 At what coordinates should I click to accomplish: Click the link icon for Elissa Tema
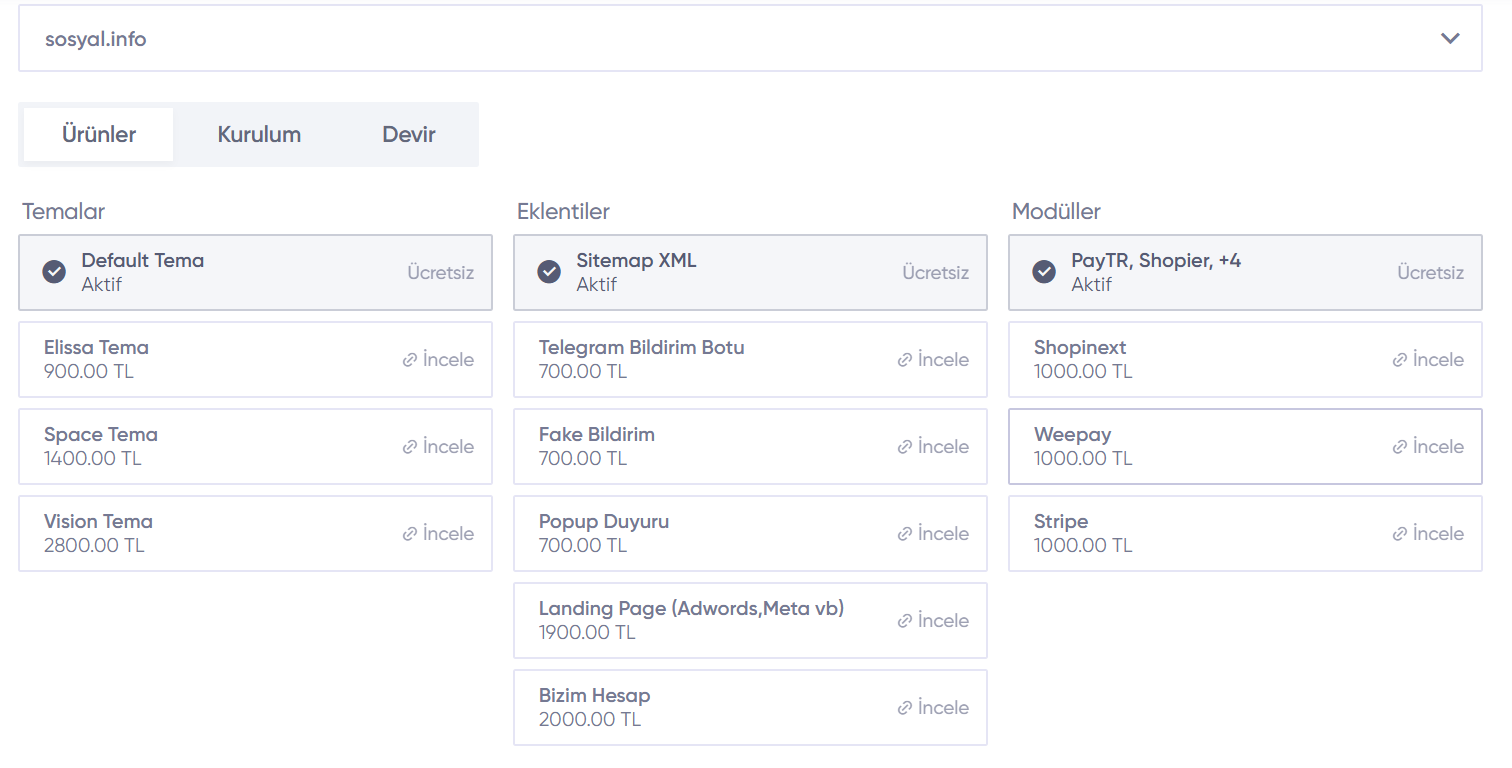tap(409, 360)
